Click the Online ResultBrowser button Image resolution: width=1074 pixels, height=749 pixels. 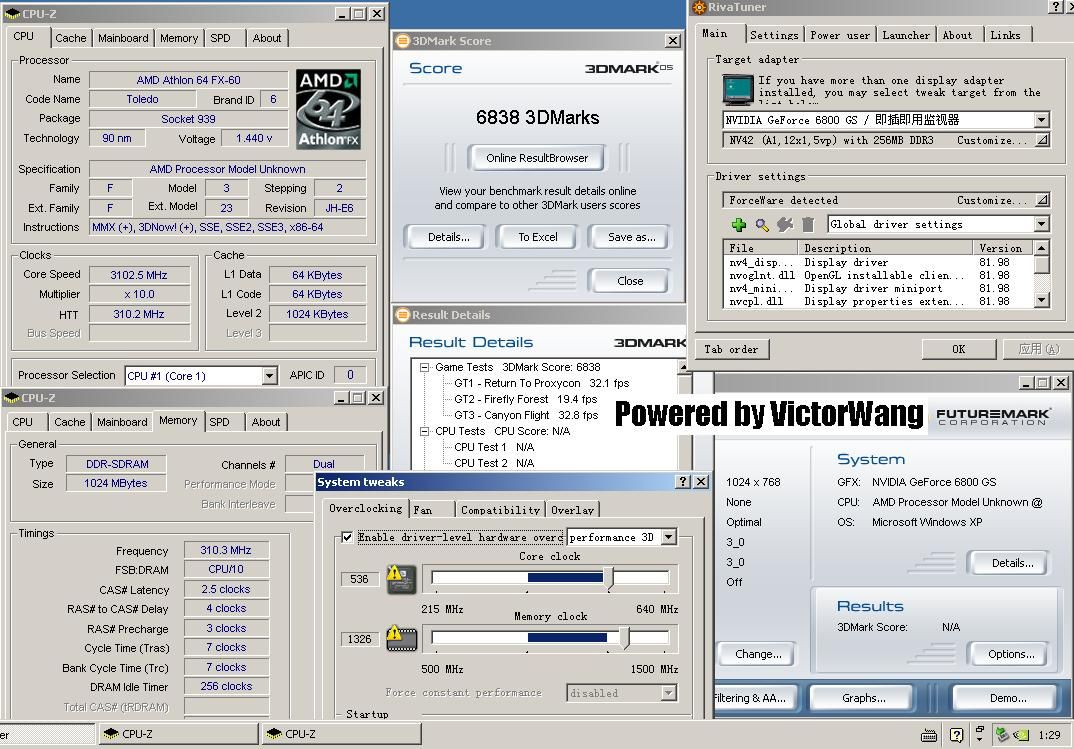click(537, 158)
